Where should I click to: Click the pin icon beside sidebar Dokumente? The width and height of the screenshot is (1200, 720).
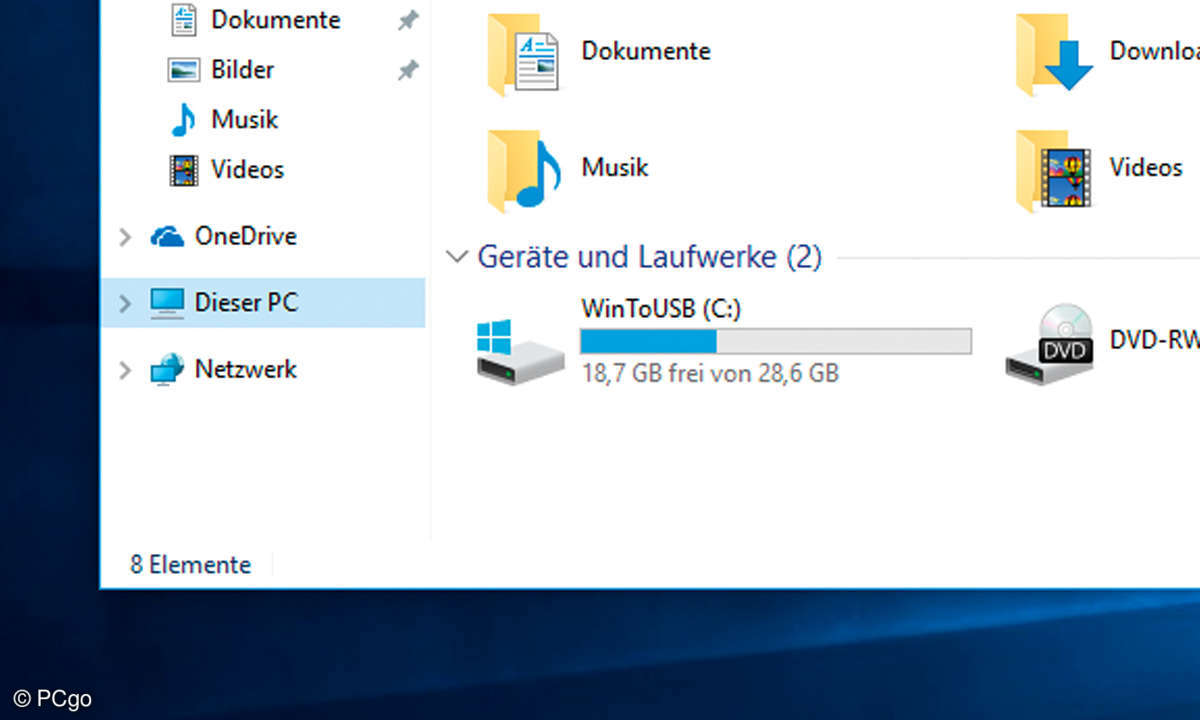408,21
